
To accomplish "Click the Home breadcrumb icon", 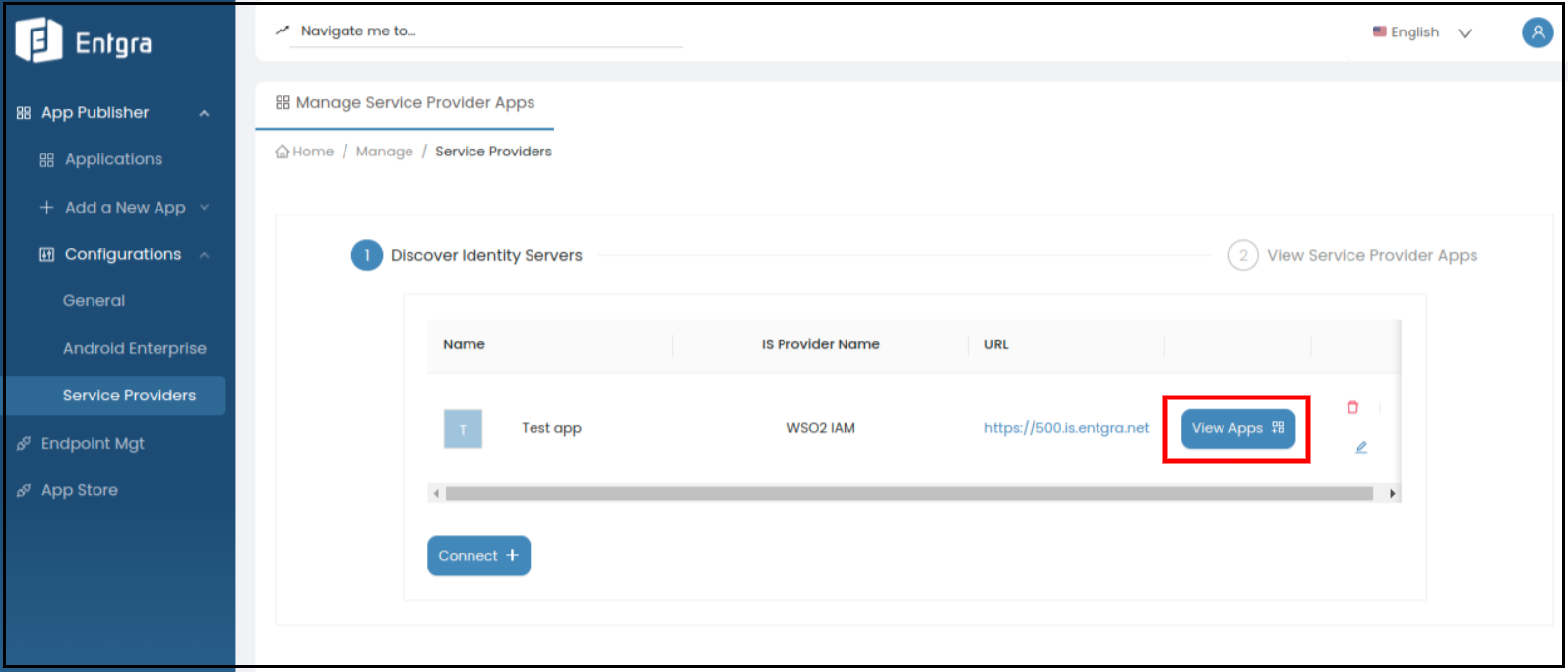I will [x=282, y=152].
